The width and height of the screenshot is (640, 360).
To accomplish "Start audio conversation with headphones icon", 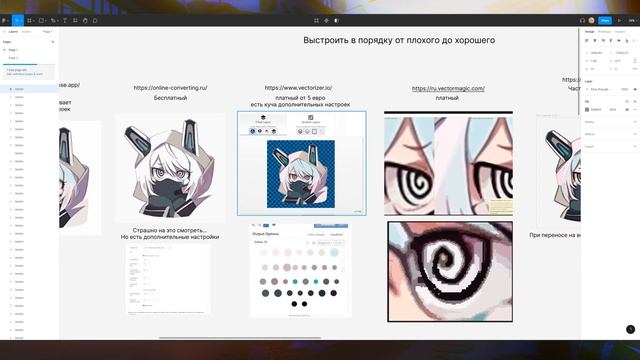I will pos(582,20).
